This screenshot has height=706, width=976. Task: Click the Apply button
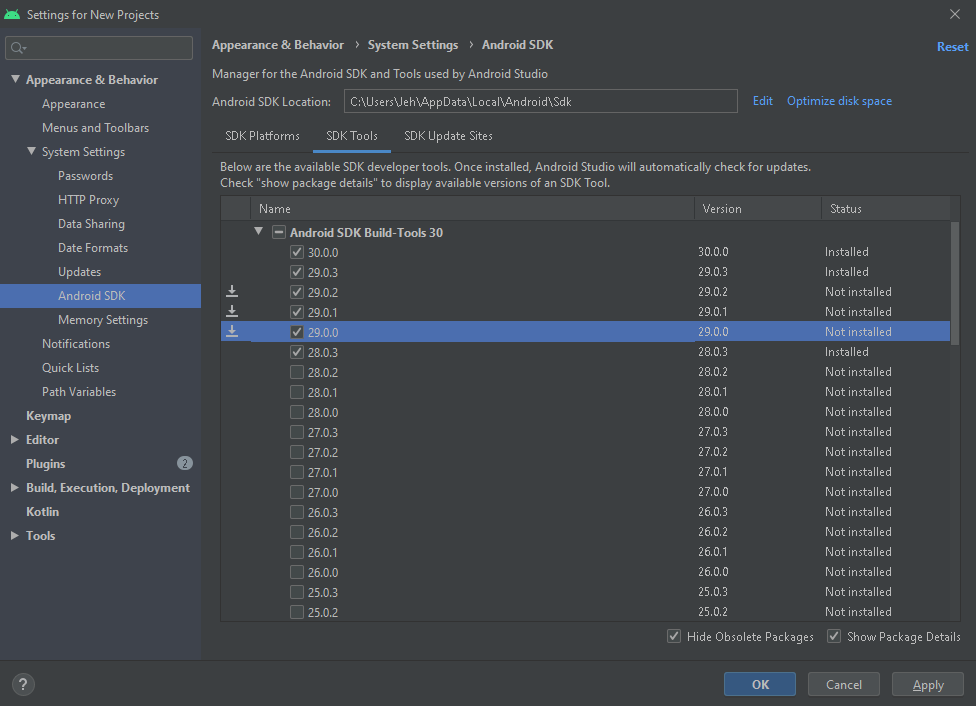pos(928,684)
